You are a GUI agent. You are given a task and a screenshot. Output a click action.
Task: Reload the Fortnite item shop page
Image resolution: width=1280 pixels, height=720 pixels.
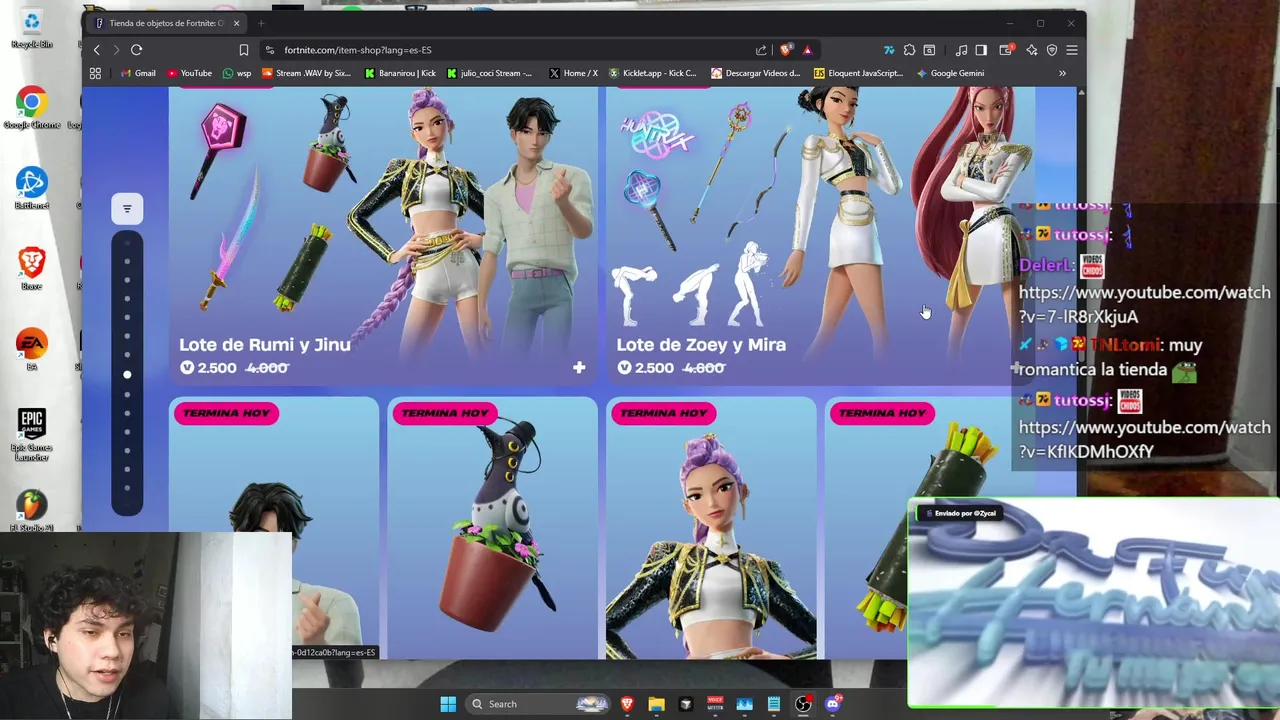[x=136, y=50]
